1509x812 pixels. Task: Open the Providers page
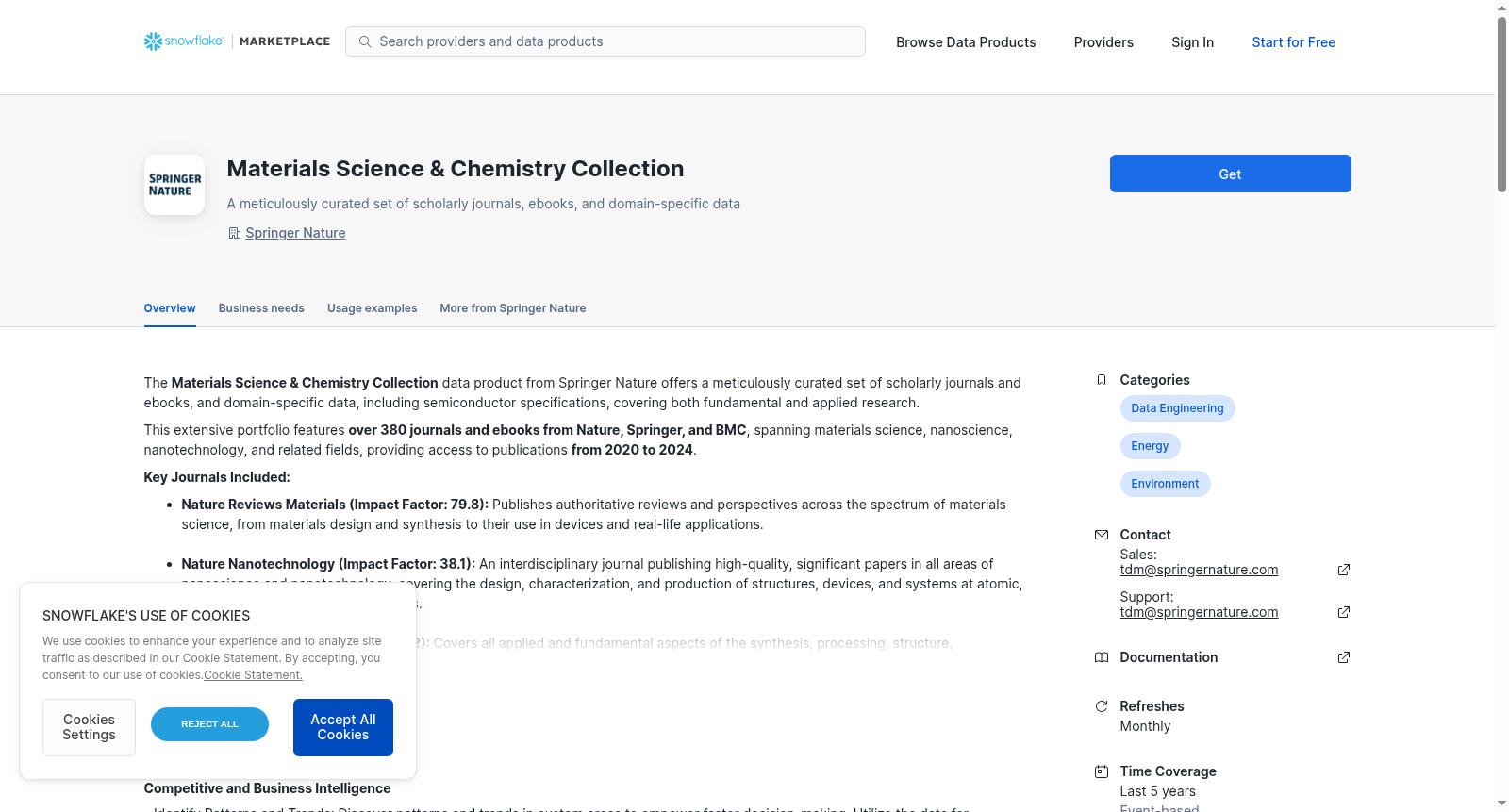click(x=1103, y=42)
